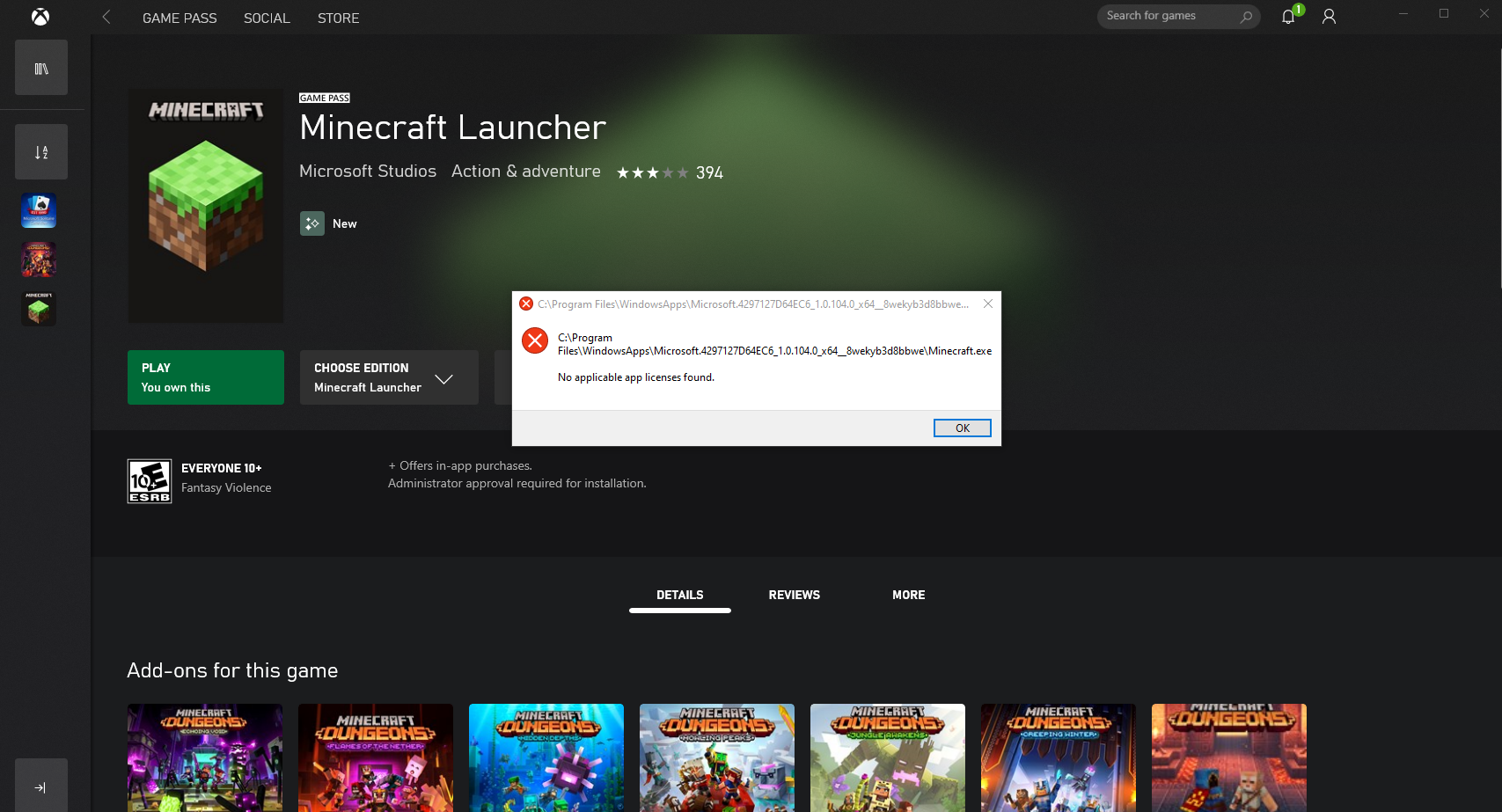Open the My Library sidebar icon

[x=41, y=68]
